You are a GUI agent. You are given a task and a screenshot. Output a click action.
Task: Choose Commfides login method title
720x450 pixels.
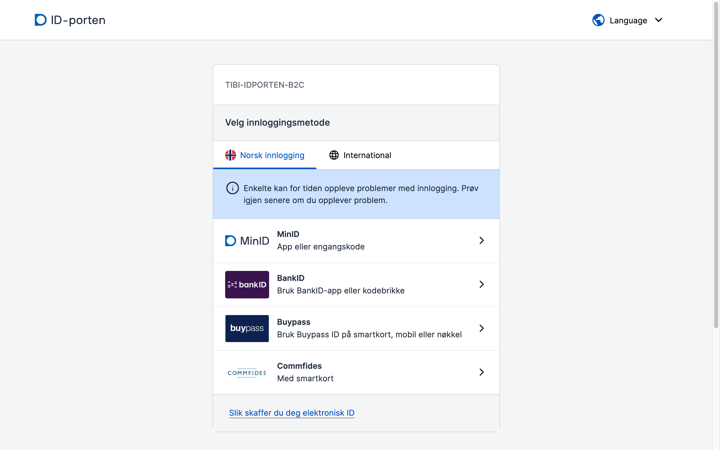tap(299, 366)
